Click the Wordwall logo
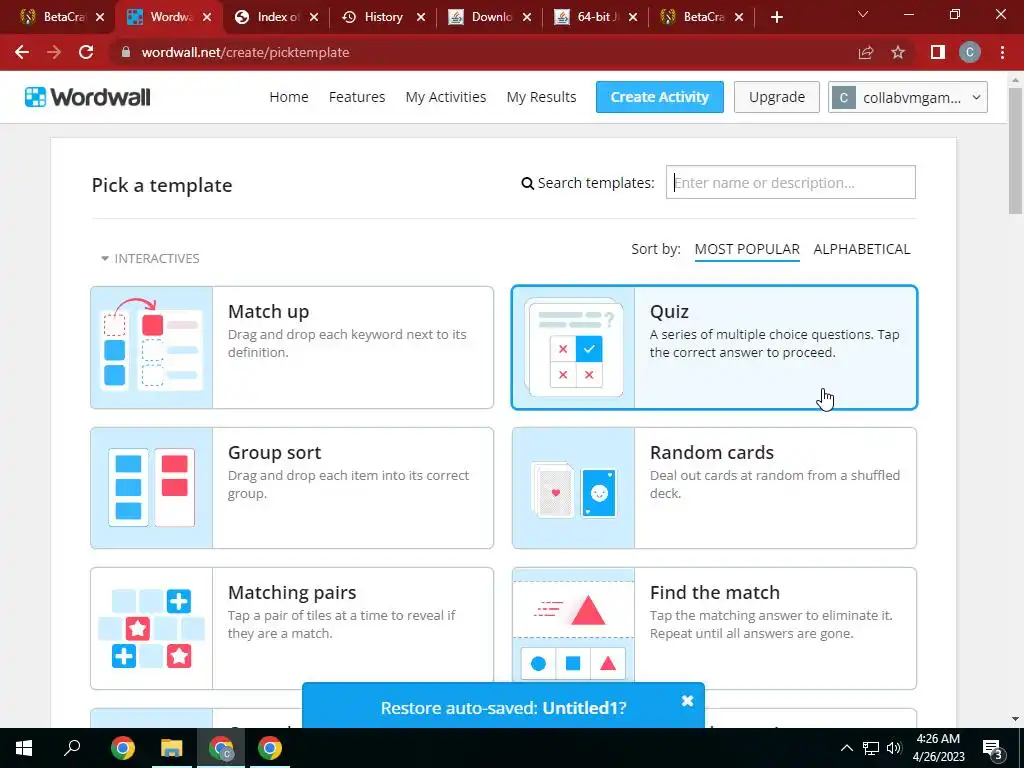This screenshot has height=768, width=1024. pos(88,97)
